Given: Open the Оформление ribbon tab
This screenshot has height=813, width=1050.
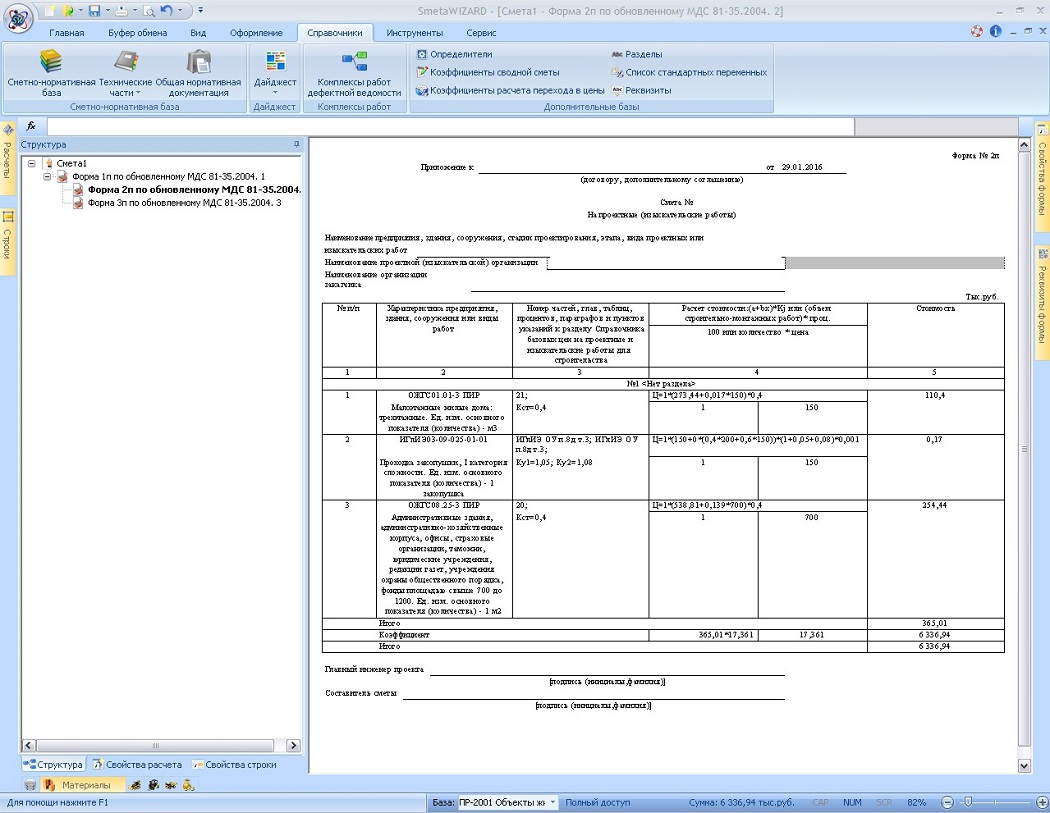Looking at the screenshot, I should [x=256, y=33].
